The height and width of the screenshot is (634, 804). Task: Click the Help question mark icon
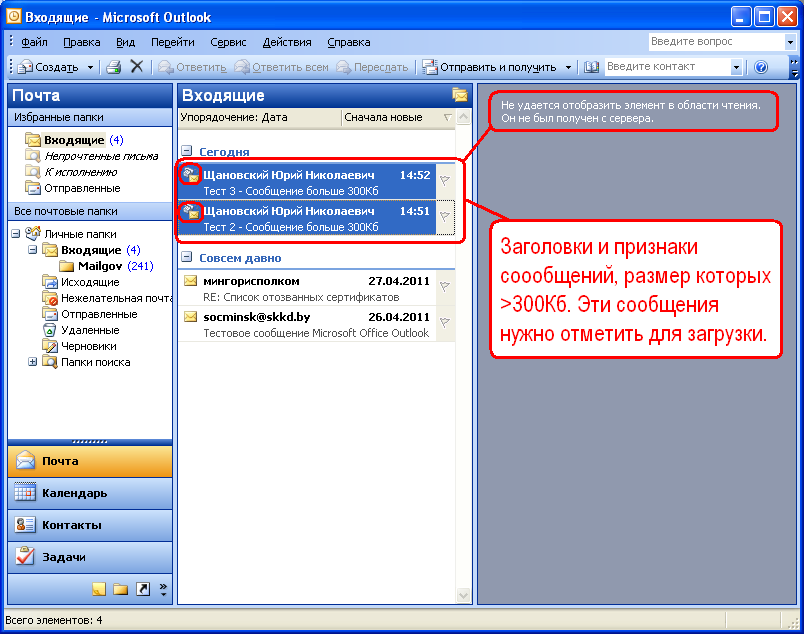[x=761, y=67]
